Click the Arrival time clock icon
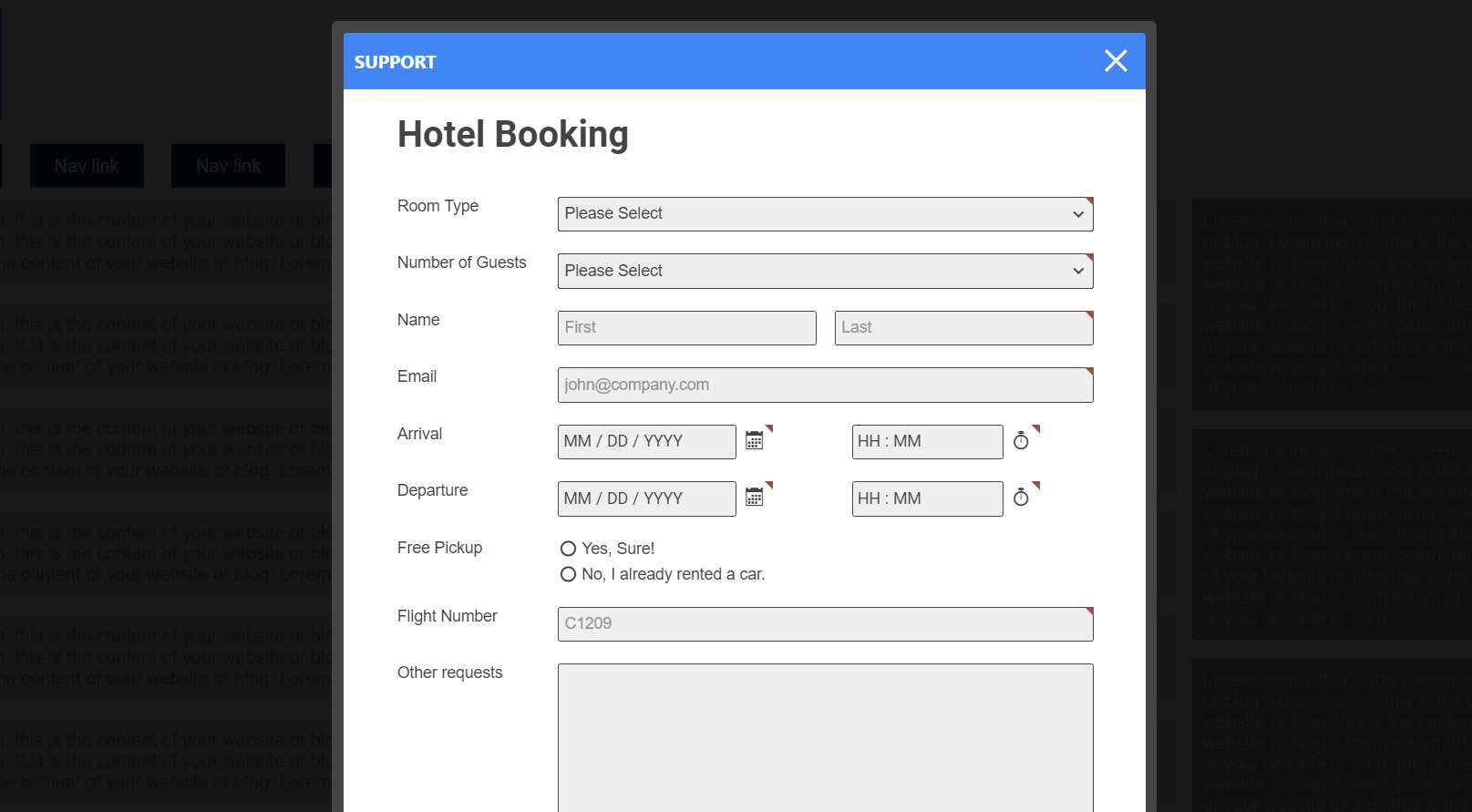Viewport: 1472px width, 812px height. (1021, 441)
